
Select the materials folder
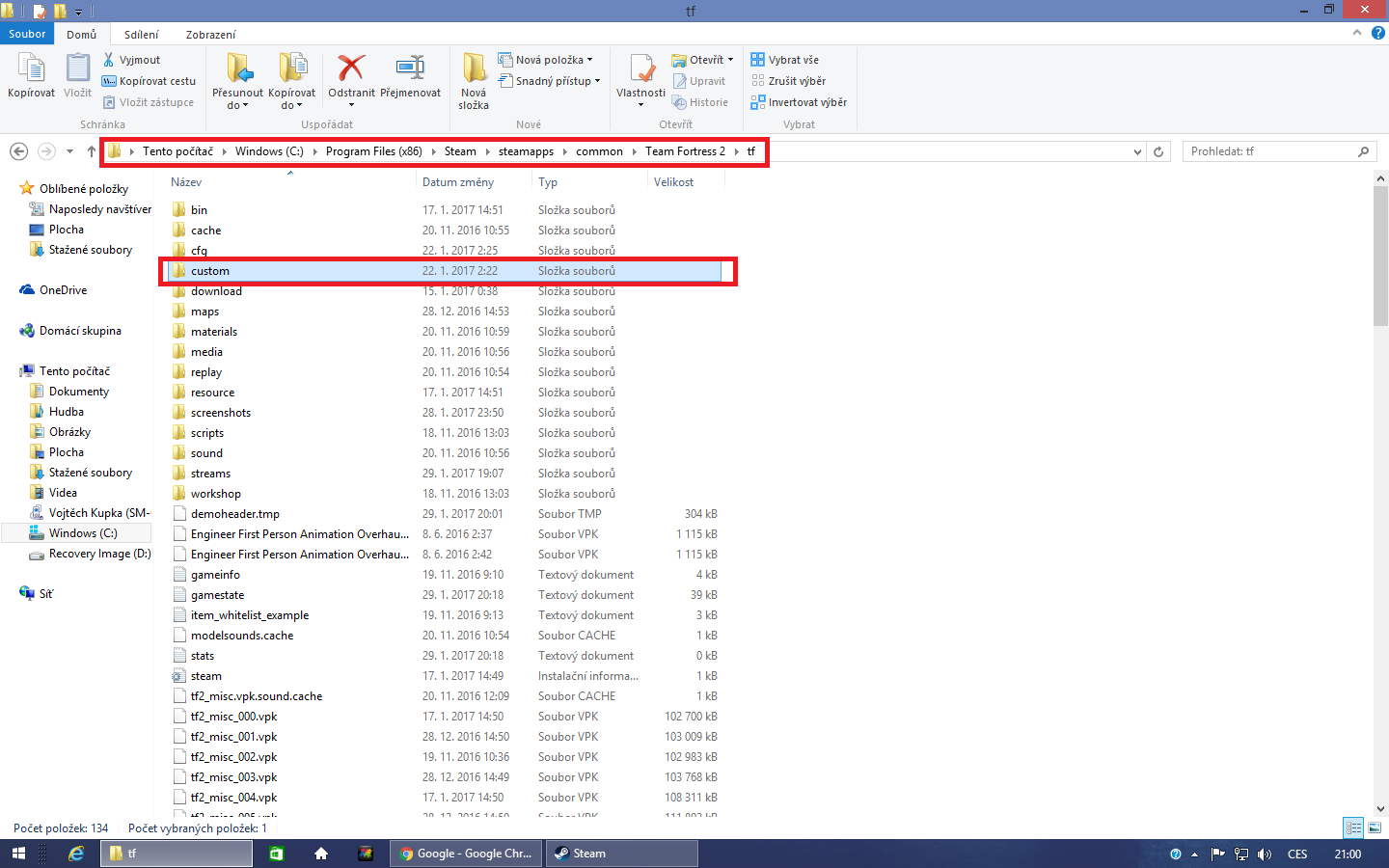[445, 332]
